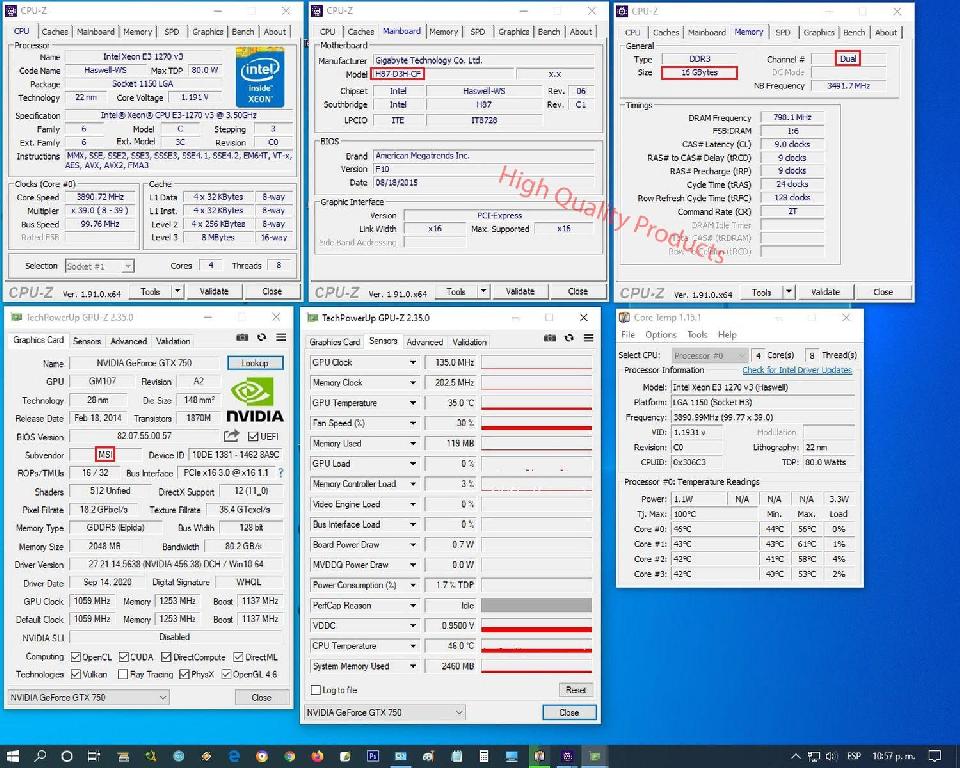
Task: Toggle the CUDA checkbox
Action: coord(124,657)
